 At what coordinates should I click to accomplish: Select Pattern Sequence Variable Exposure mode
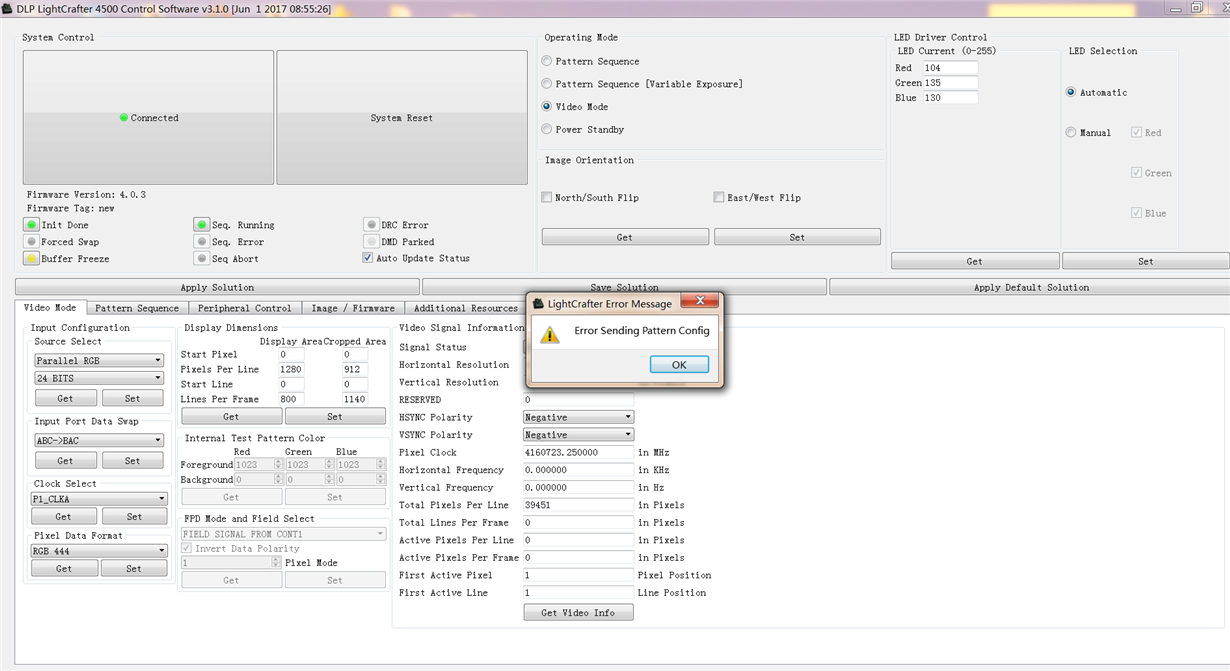point(547,84)
